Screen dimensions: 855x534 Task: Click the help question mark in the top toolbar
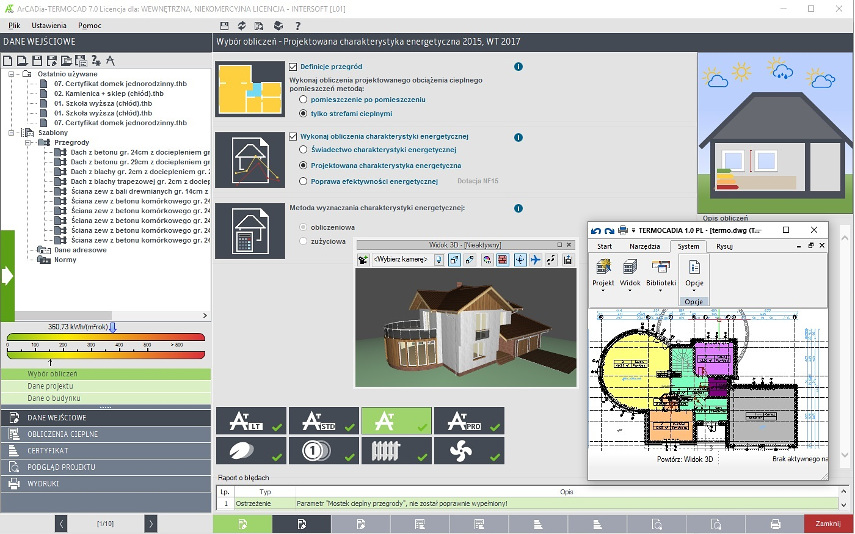pos(298,26)
